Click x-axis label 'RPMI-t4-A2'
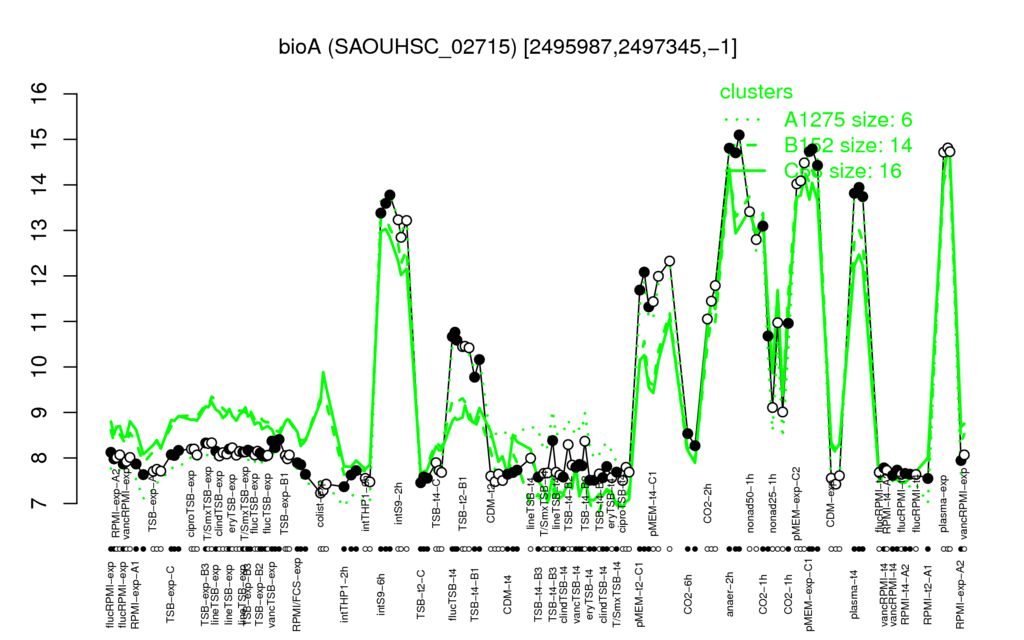 (x=905, y=592)
